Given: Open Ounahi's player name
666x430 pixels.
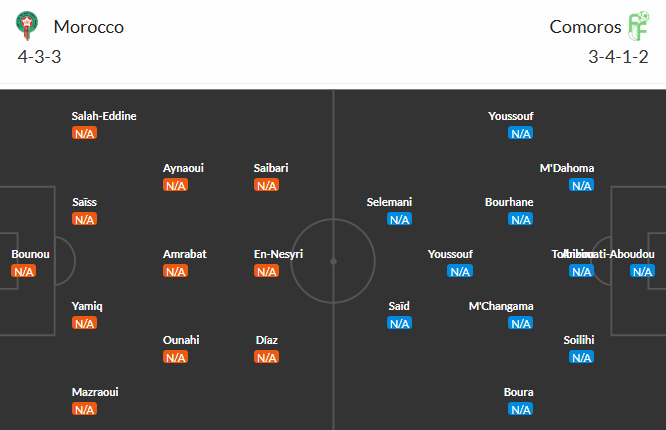Looking at the screenshot, I should [x=181, y=340].
